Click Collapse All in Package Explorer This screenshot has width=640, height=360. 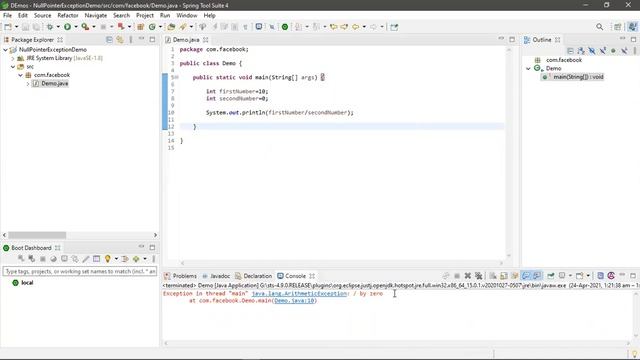click(x=109, y=40)
